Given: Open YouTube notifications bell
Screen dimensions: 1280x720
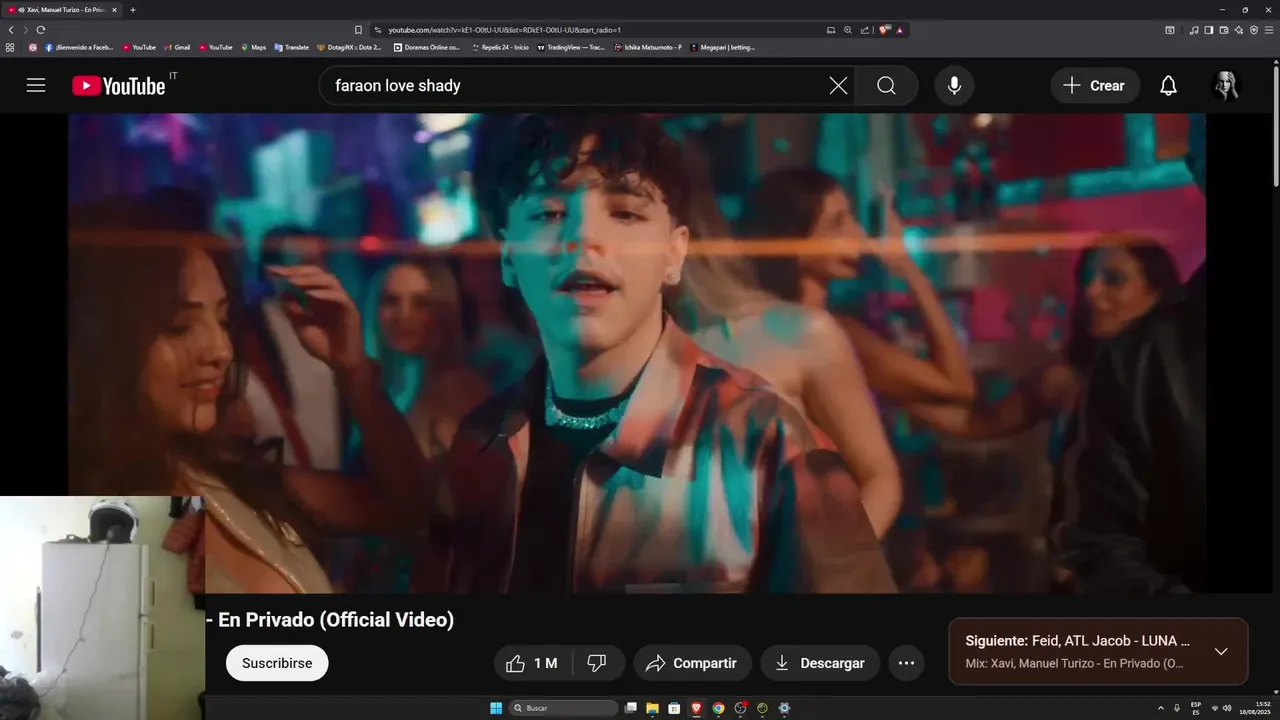Looking at the screenshot, I should pyautogui.click(x=1168, y=85).
